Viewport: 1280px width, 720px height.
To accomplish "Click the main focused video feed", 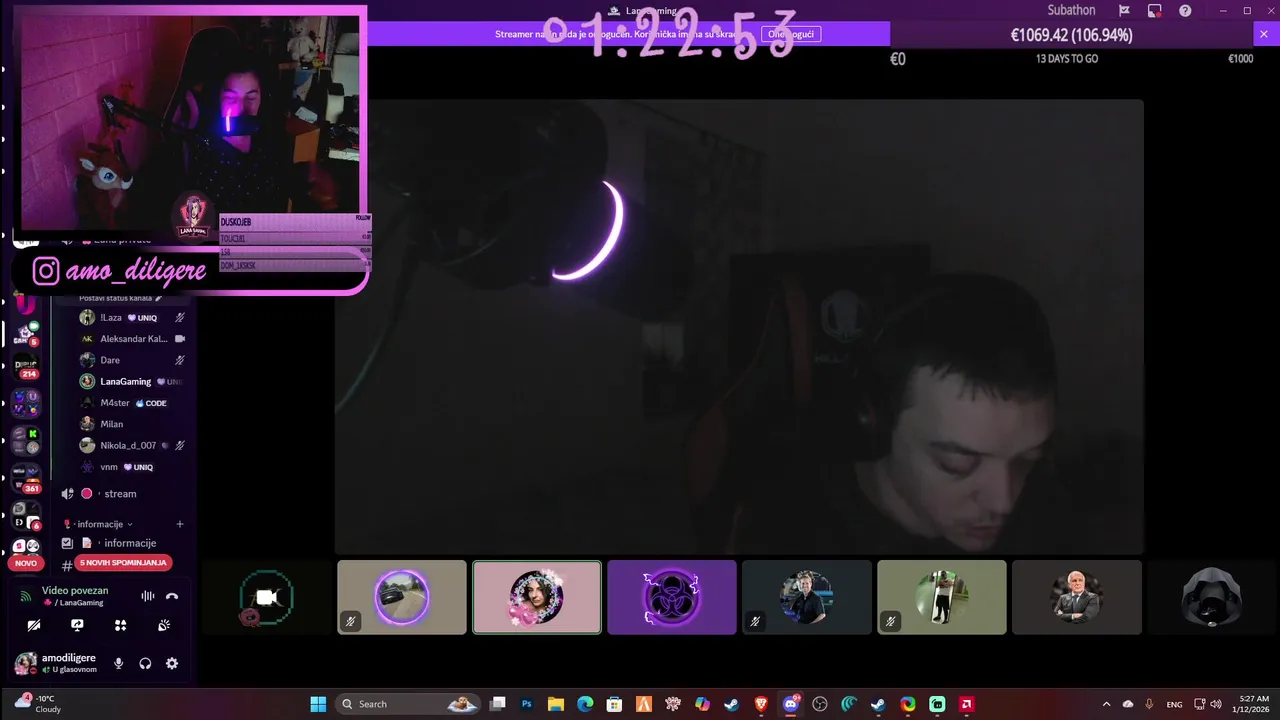I will 739,326.
